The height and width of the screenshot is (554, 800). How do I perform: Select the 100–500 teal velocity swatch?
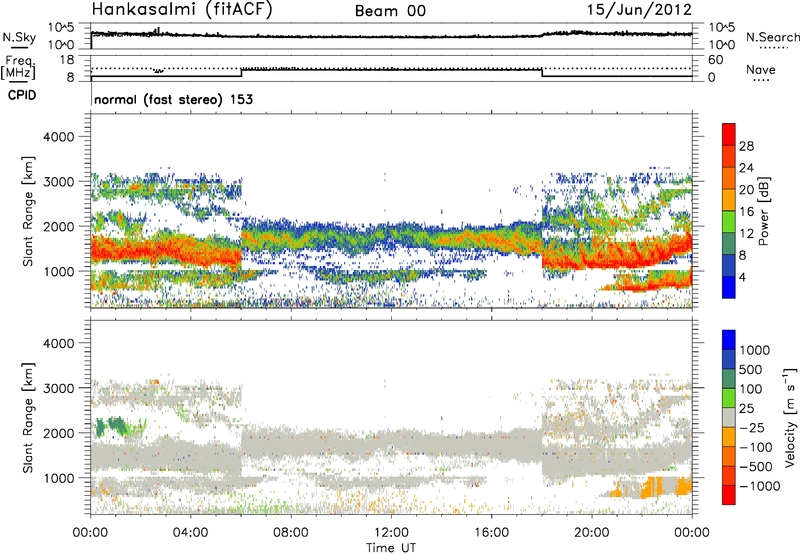click(729, 379)
